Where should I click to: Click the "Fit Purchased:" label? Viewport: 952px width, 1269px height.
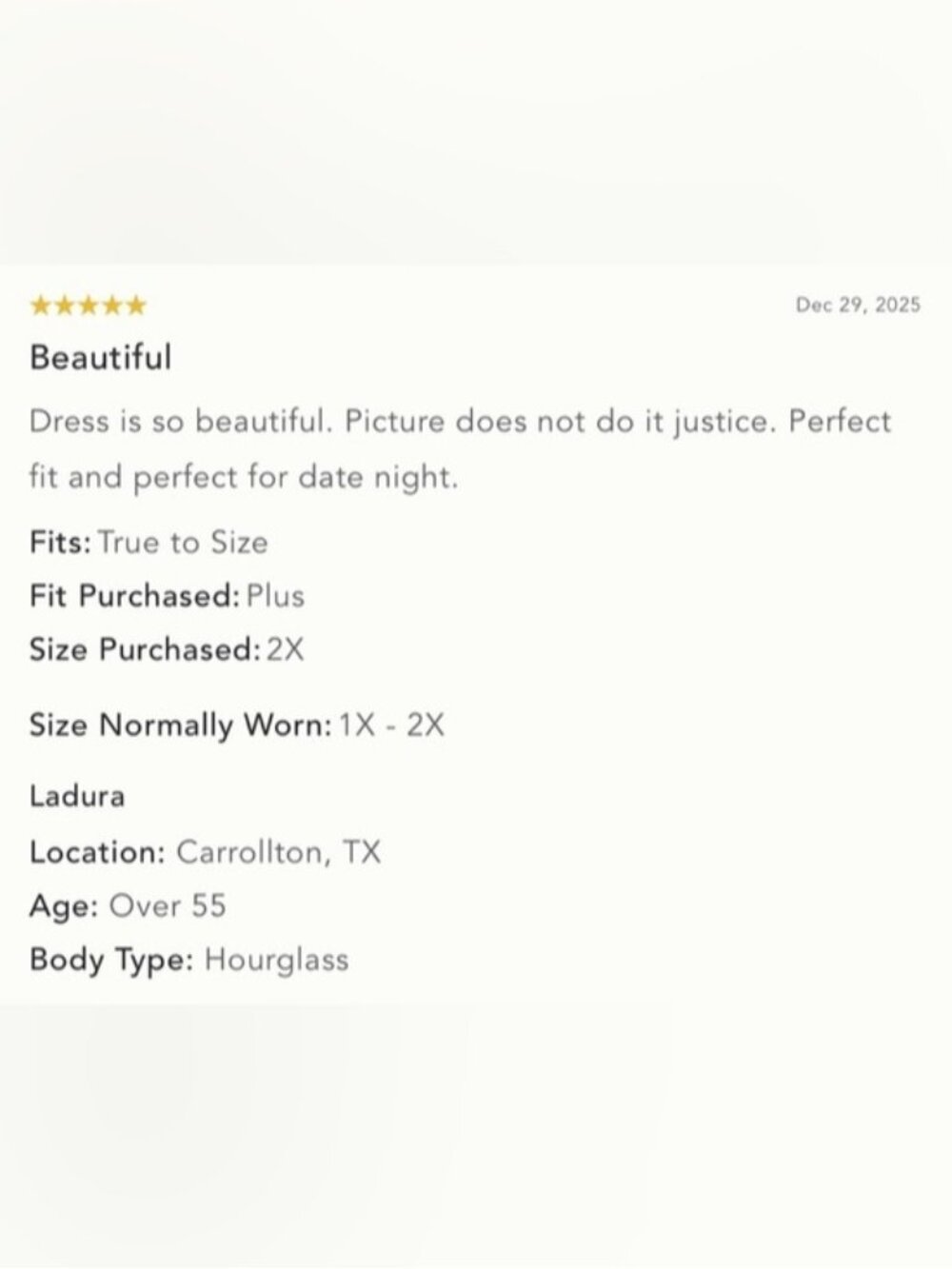pyautogui.click(x=134, y=596)
